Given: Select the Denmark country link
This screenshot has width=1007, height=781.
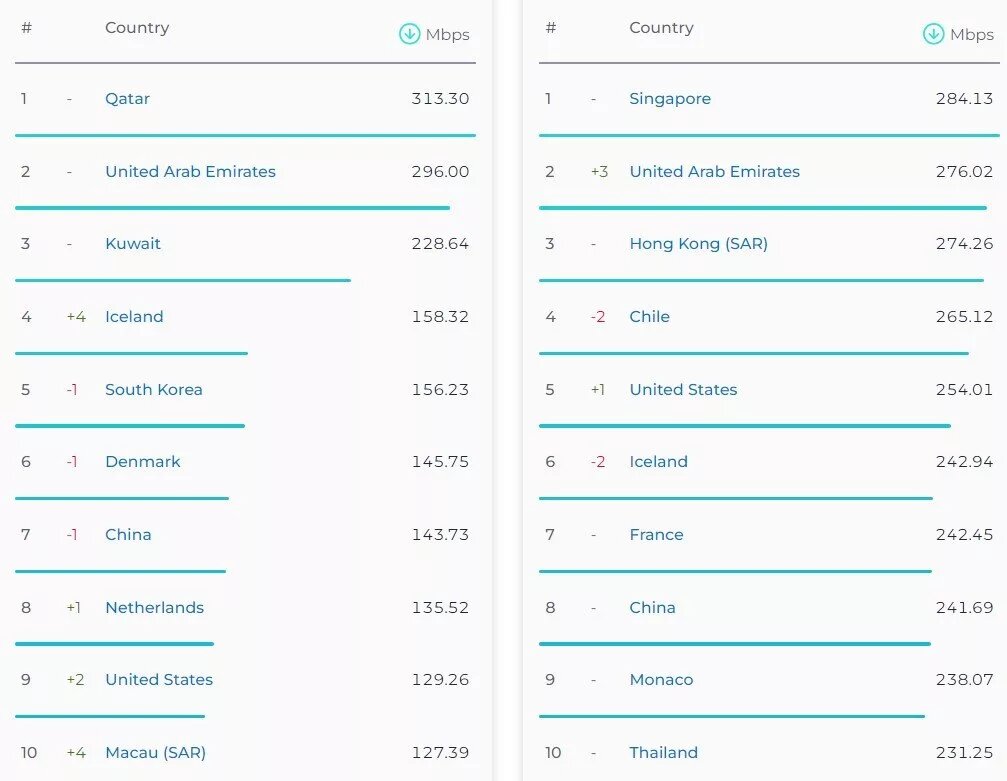Looking at the screenshot, I should [143, 462].
